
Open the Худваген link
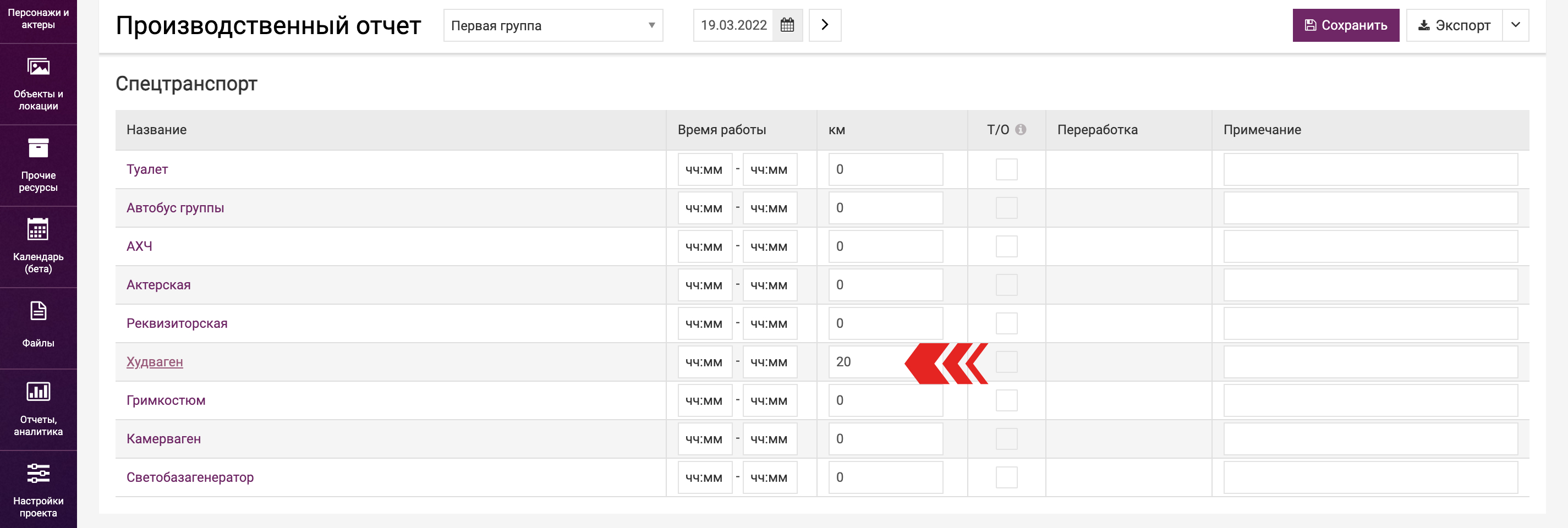tap(155, 362)
